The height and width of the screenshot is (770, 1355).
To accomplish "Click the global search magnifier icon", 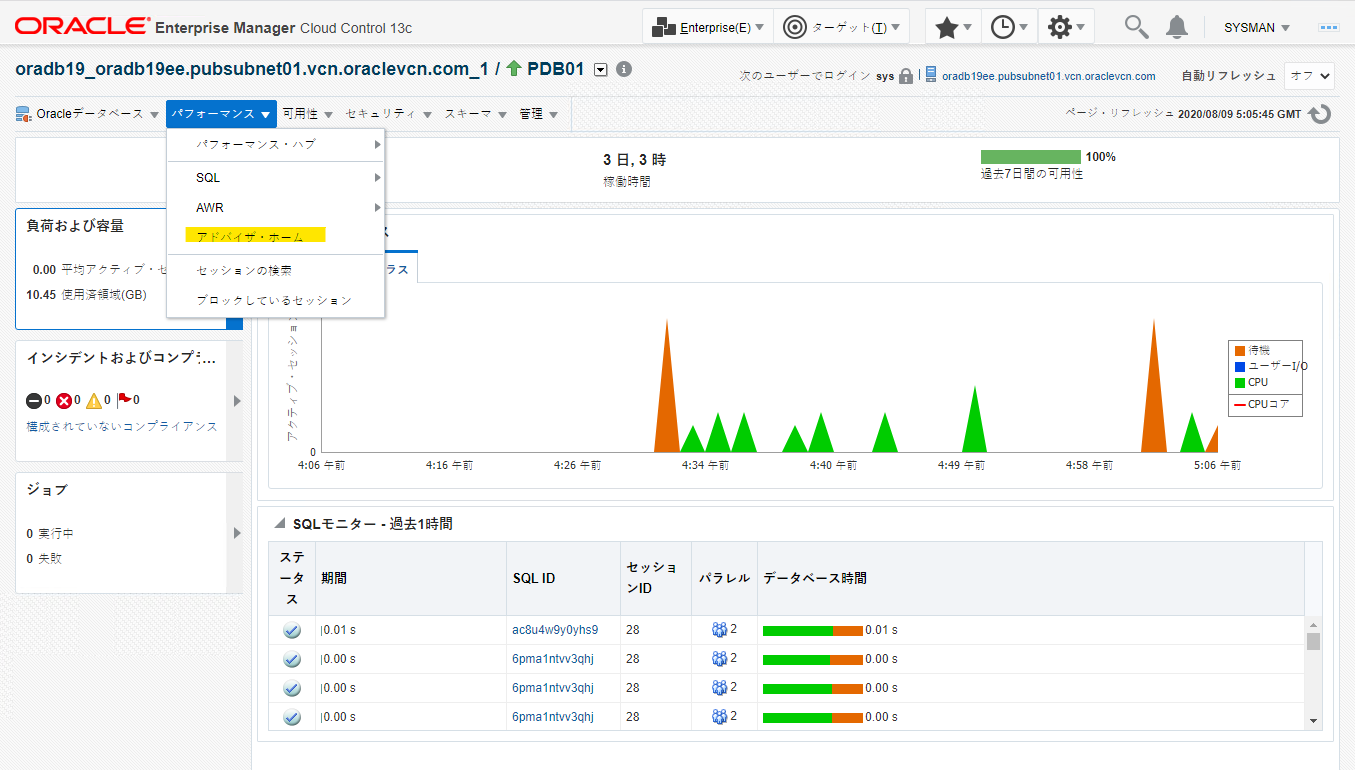I will (x=1135, y=27).
